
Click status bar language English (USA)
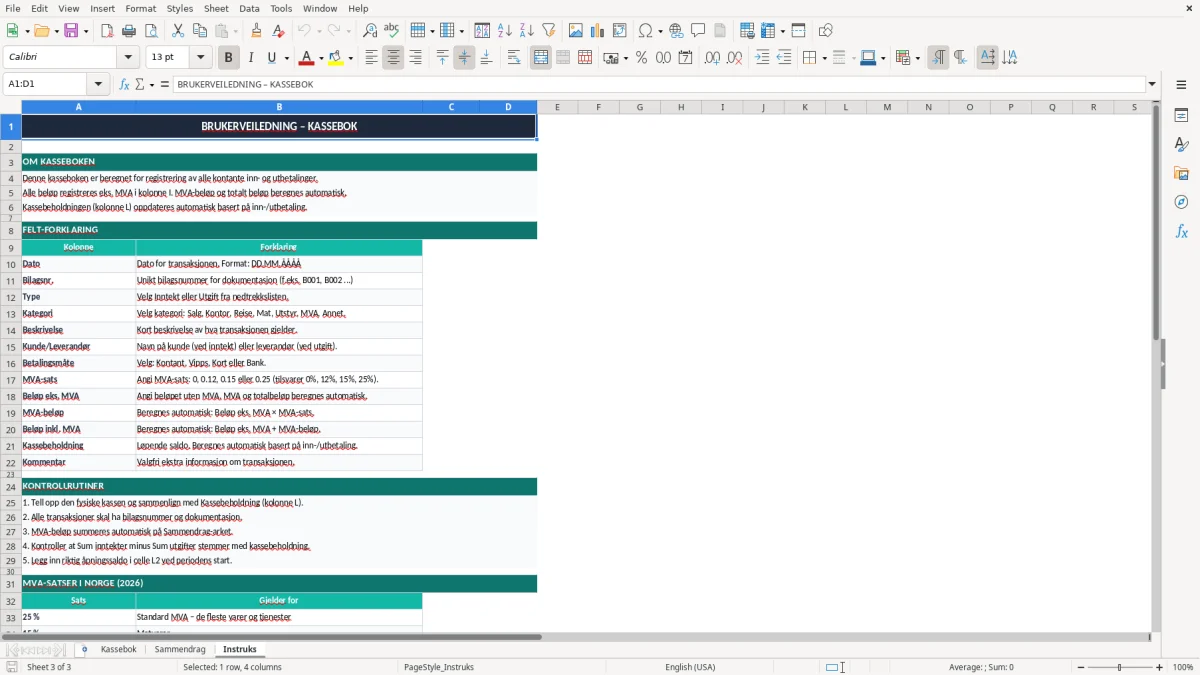(690, 667)
